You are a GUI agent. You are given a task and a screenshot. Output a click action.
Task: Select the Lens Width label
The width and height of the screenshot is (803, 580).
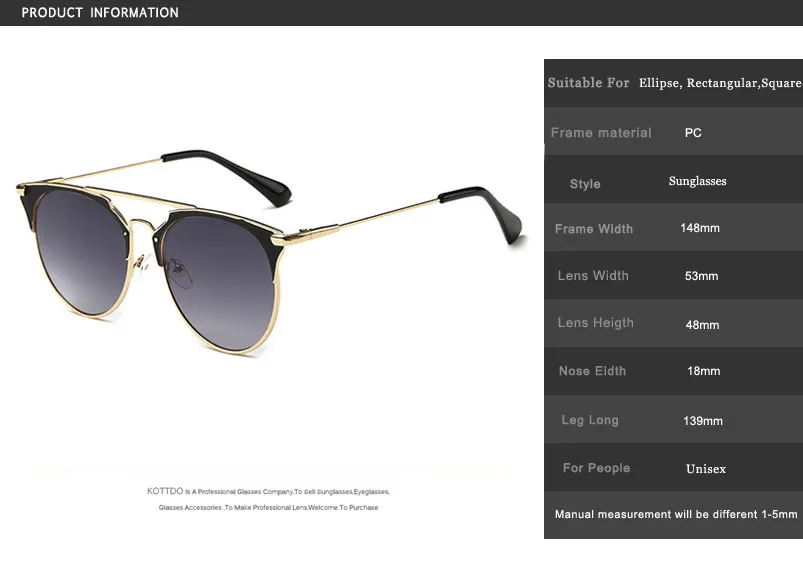[x=593, y=275]
